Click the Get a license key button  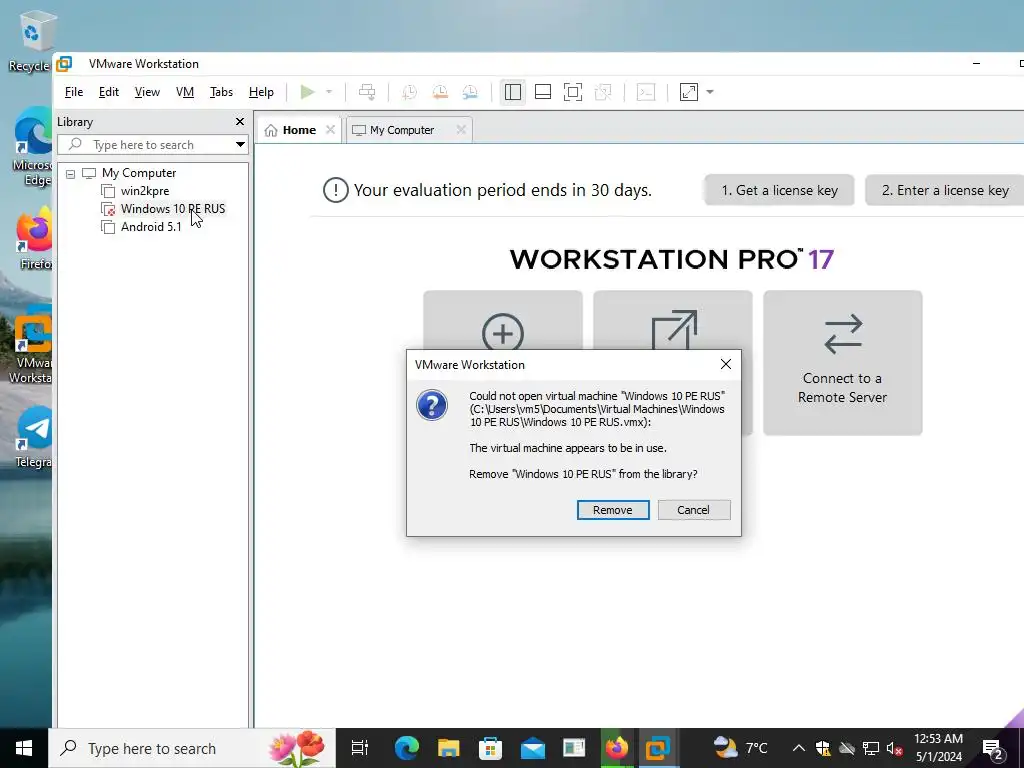[779, 190]
